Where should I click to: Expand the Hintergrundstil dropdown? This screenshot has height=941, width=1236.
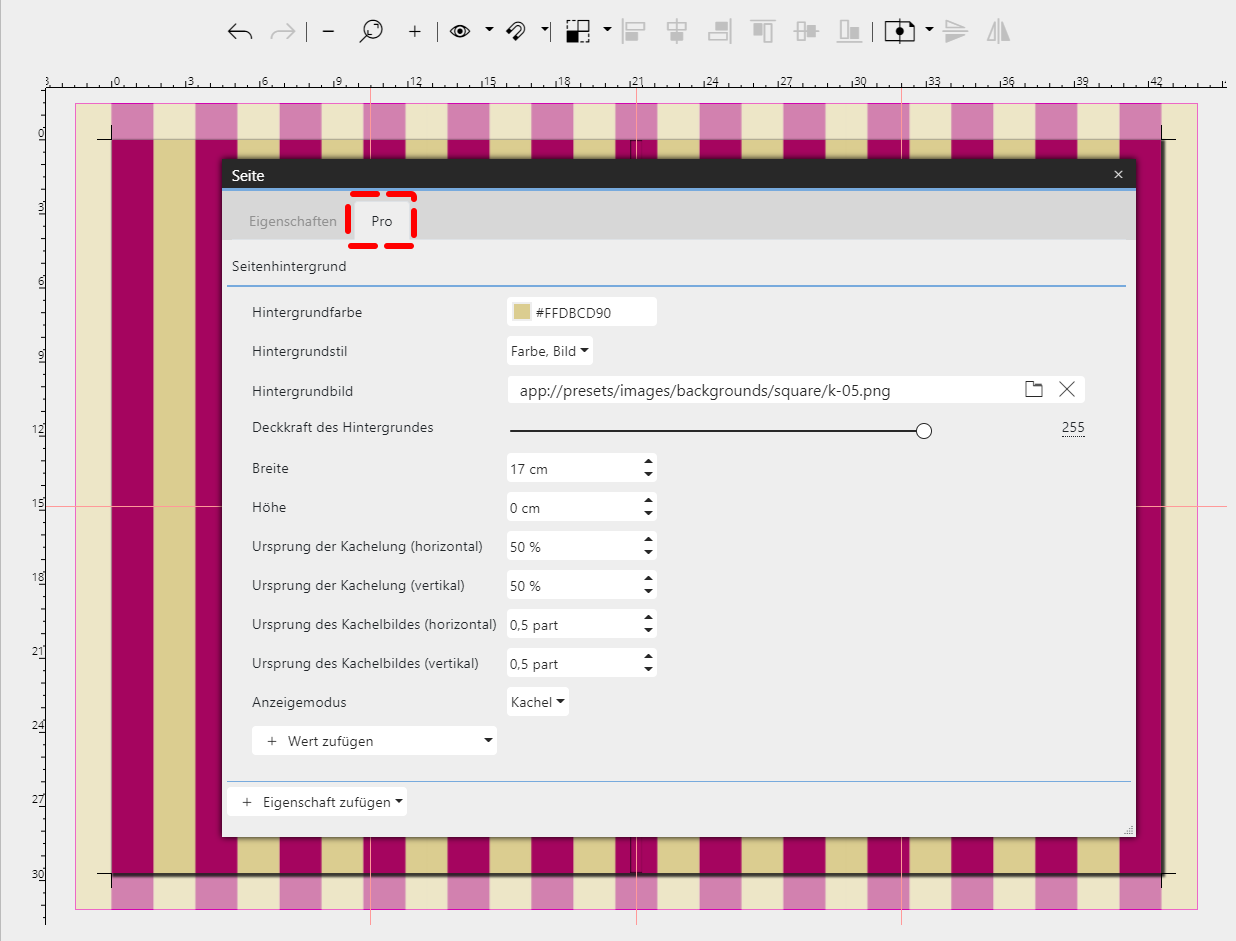pos(550,352)
